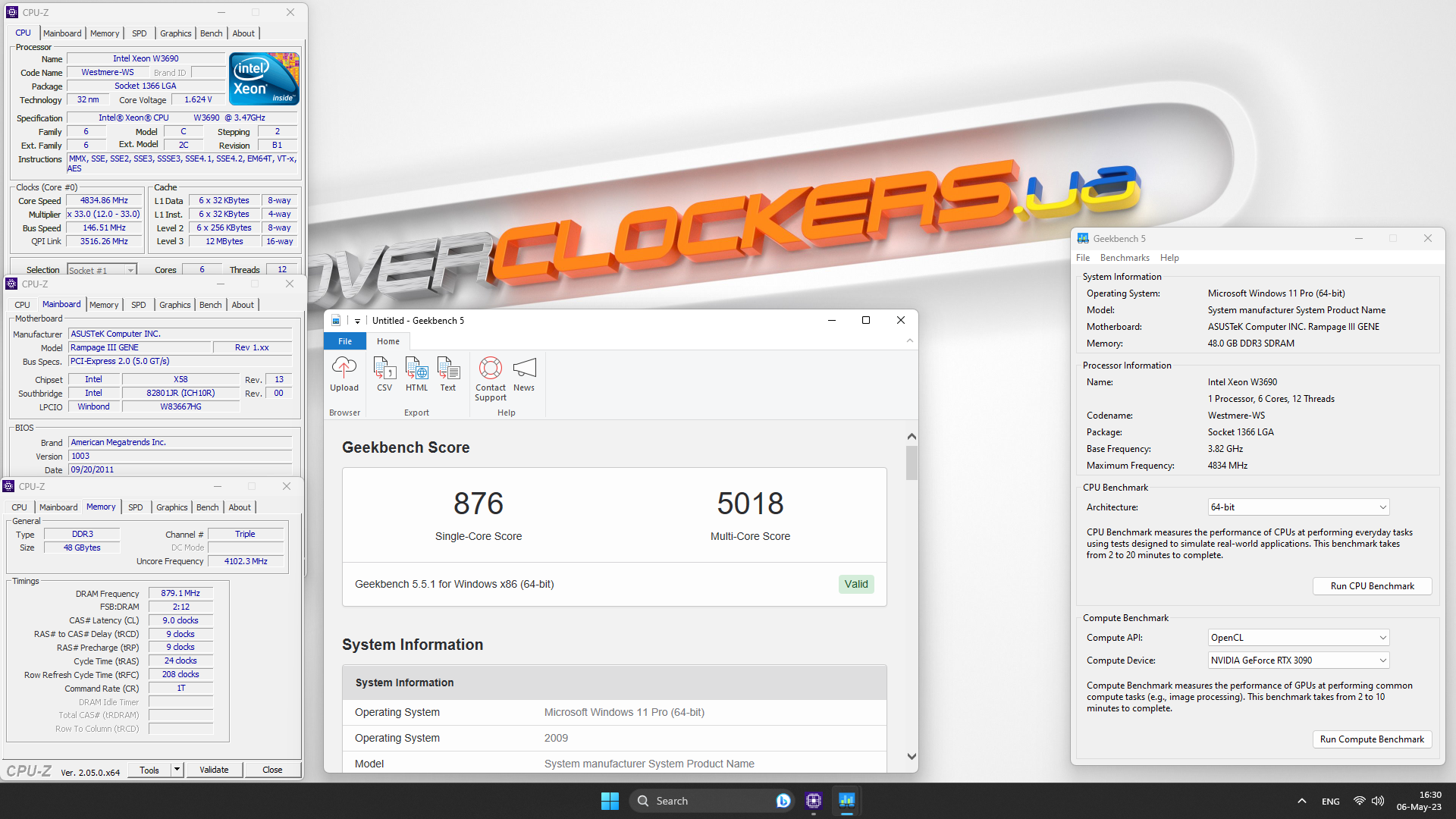1456x819 pixels.
Task: Show hidden system tray icons
Action: tap(1302, 801)
